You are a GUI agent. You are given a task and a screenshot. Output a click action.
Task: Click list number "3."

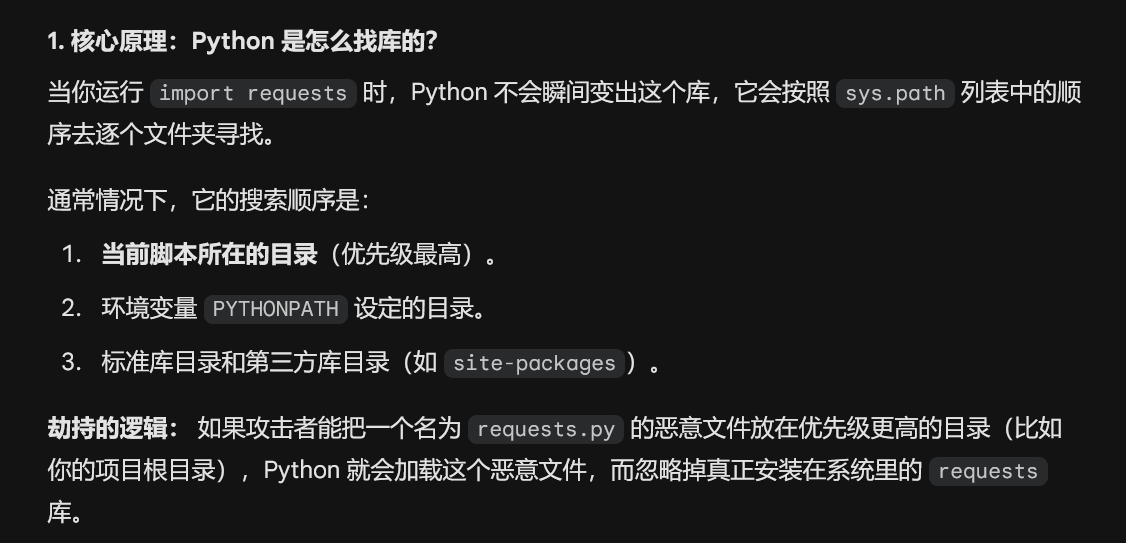point(71,363)
